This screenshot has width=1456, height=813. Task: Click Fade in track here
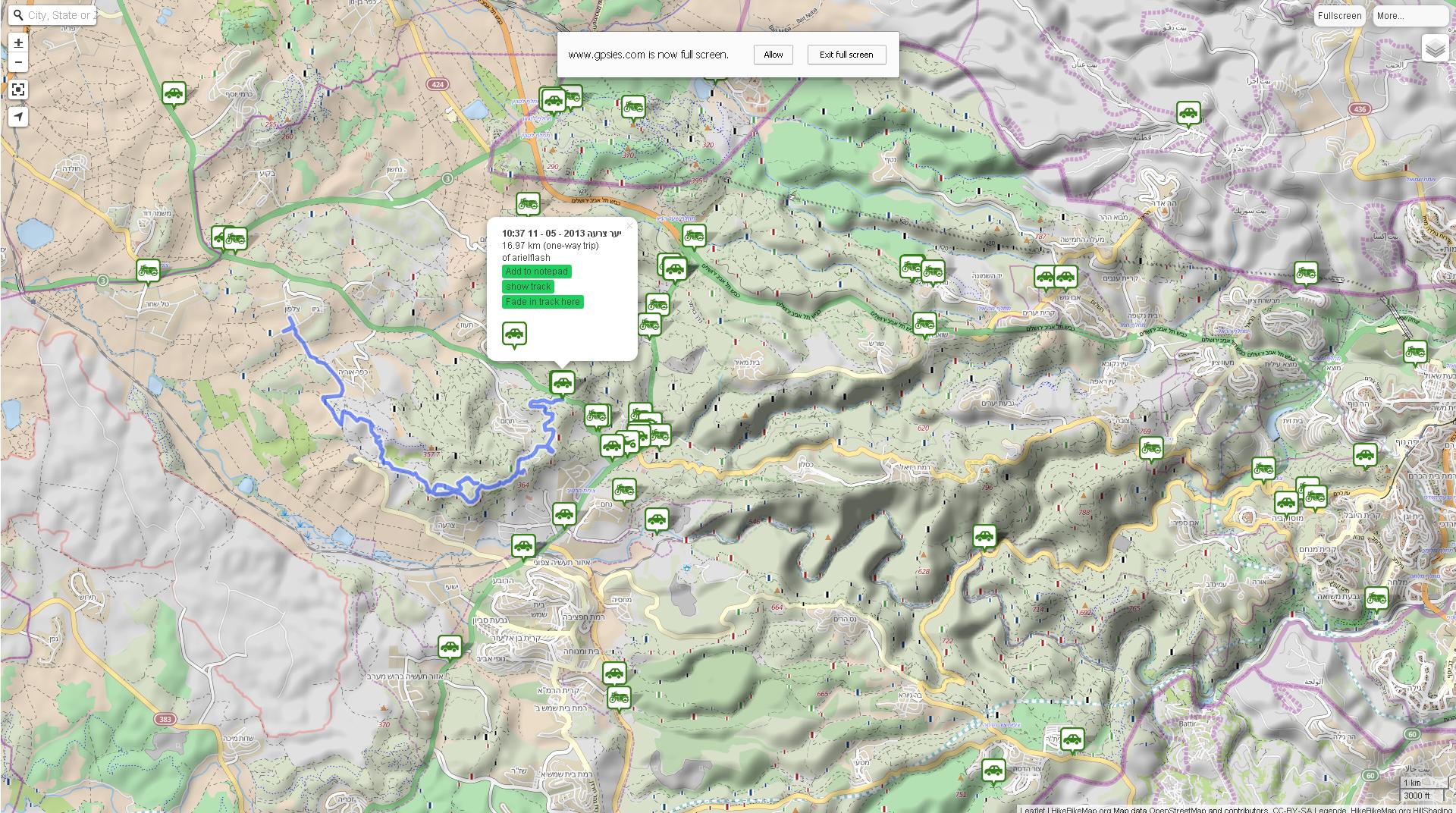coord(542,302)
